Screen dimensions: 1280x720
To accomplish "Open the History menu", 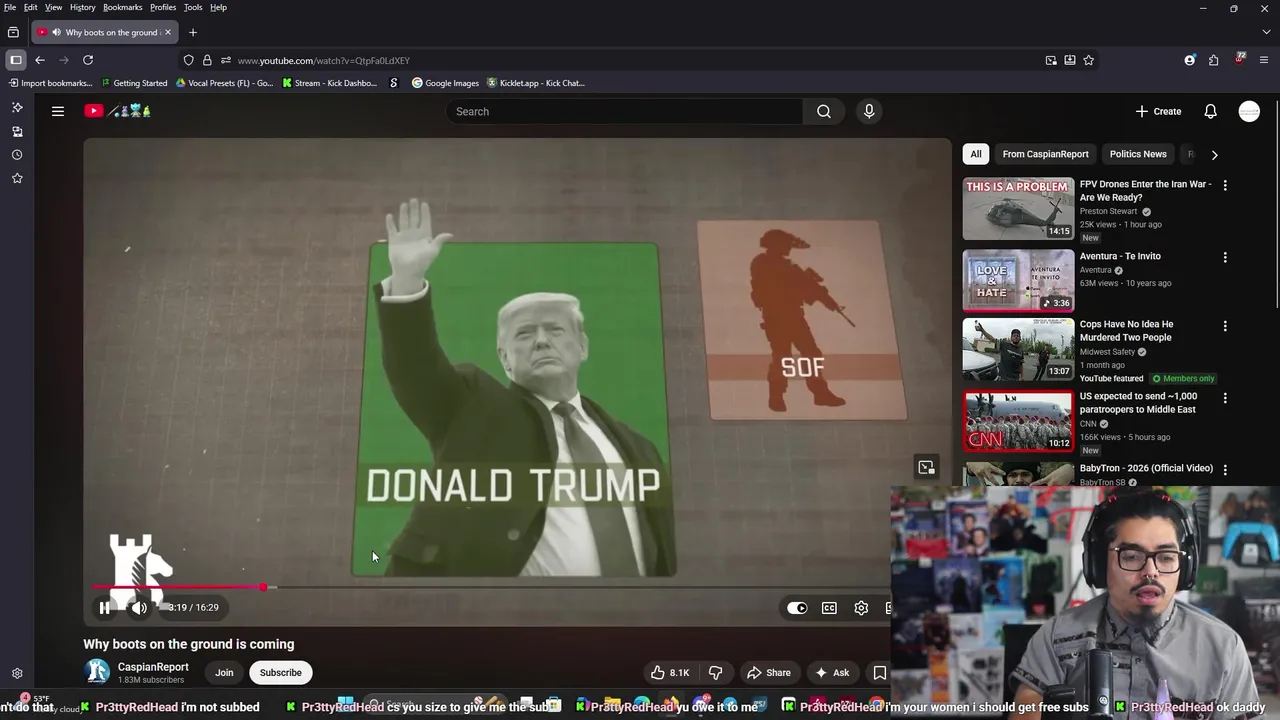I will pyautogui.click(x=83, y=7).
